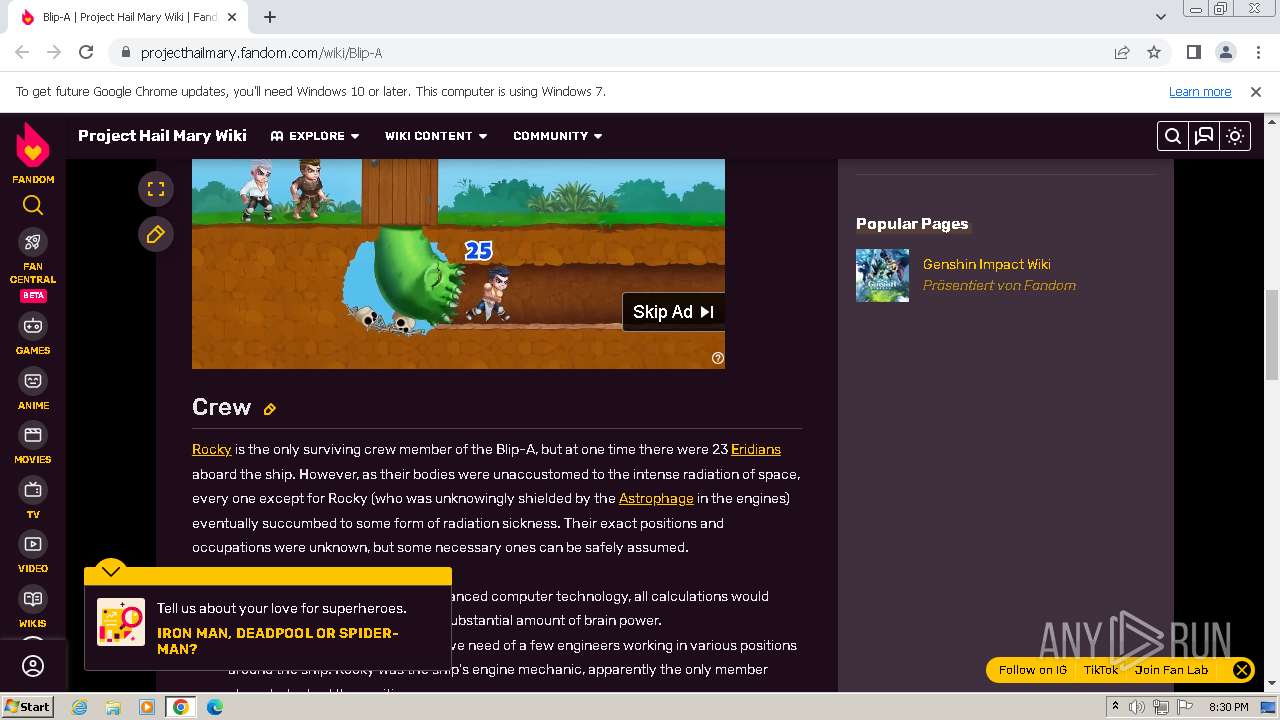Open Chrome profile avatar
Viewport: 1280px width, 720px height.
[x=1225, y=53]
